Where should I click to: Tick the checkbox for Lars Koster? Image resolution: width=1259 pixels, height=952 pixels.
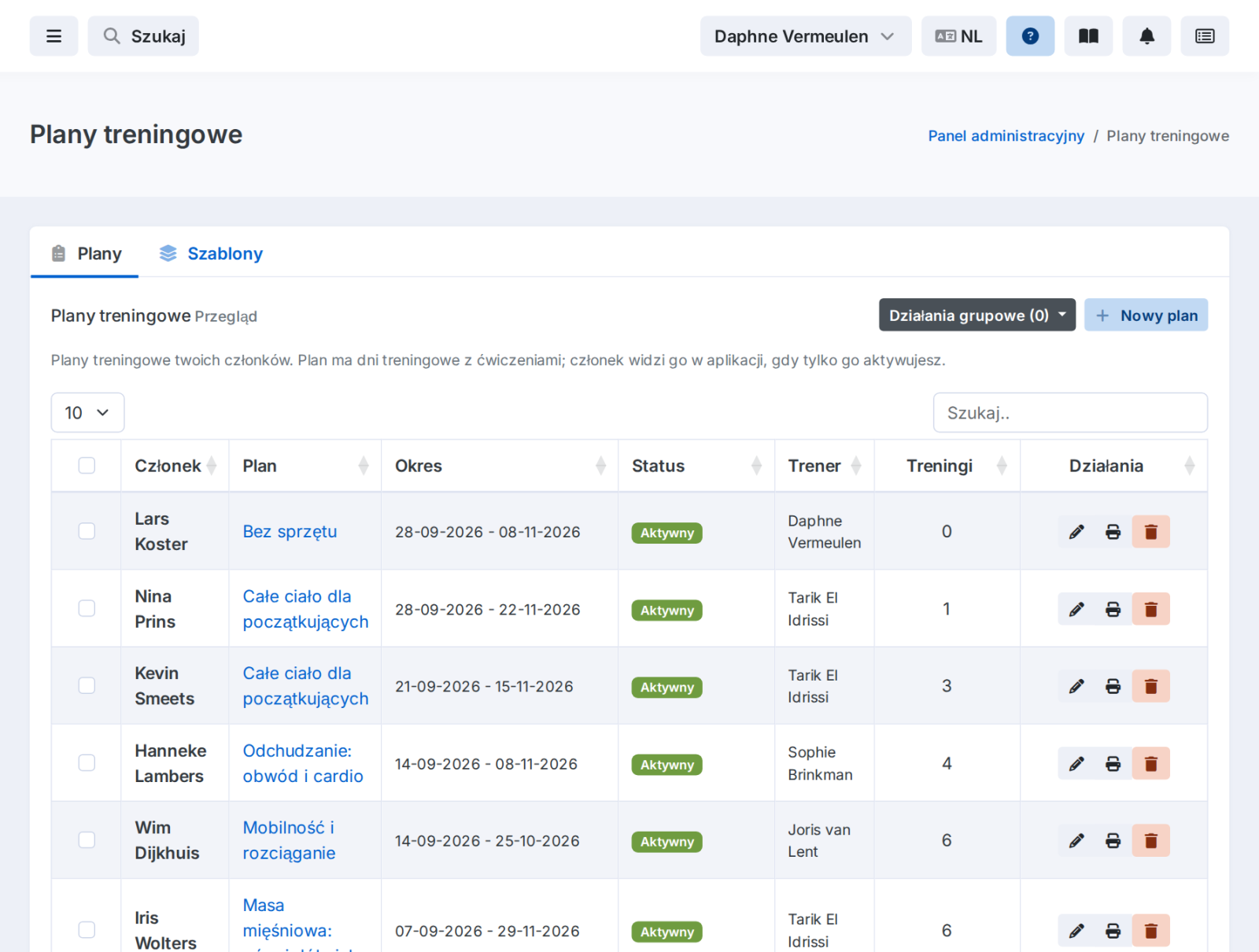click(87, 531)
